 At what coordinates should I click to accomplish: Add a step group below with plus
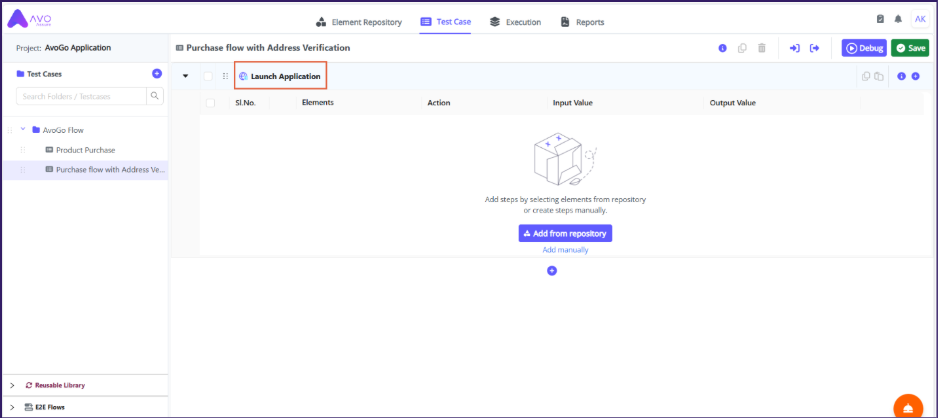551,271
